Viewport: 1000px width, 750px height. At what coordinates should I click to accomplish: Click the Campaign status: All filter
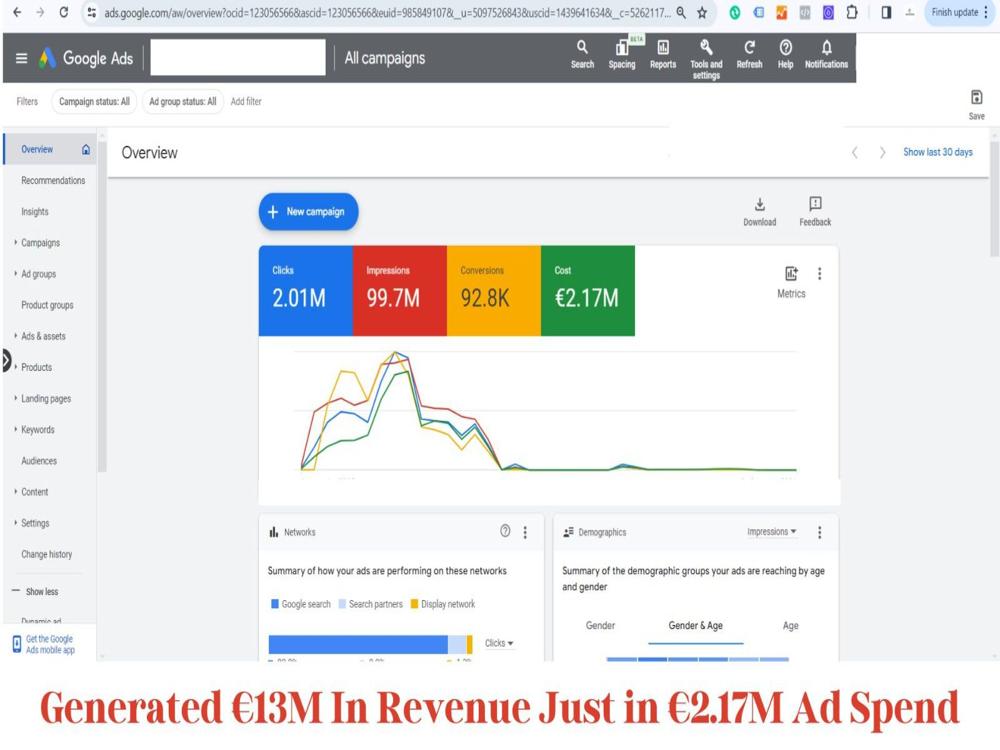[94, 101]
